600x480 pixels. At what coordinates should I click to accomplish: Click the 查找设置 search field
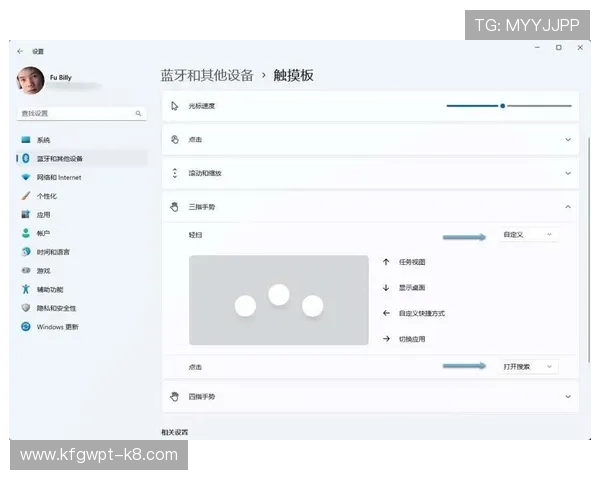pyautogui.click(x=82, y=113)
